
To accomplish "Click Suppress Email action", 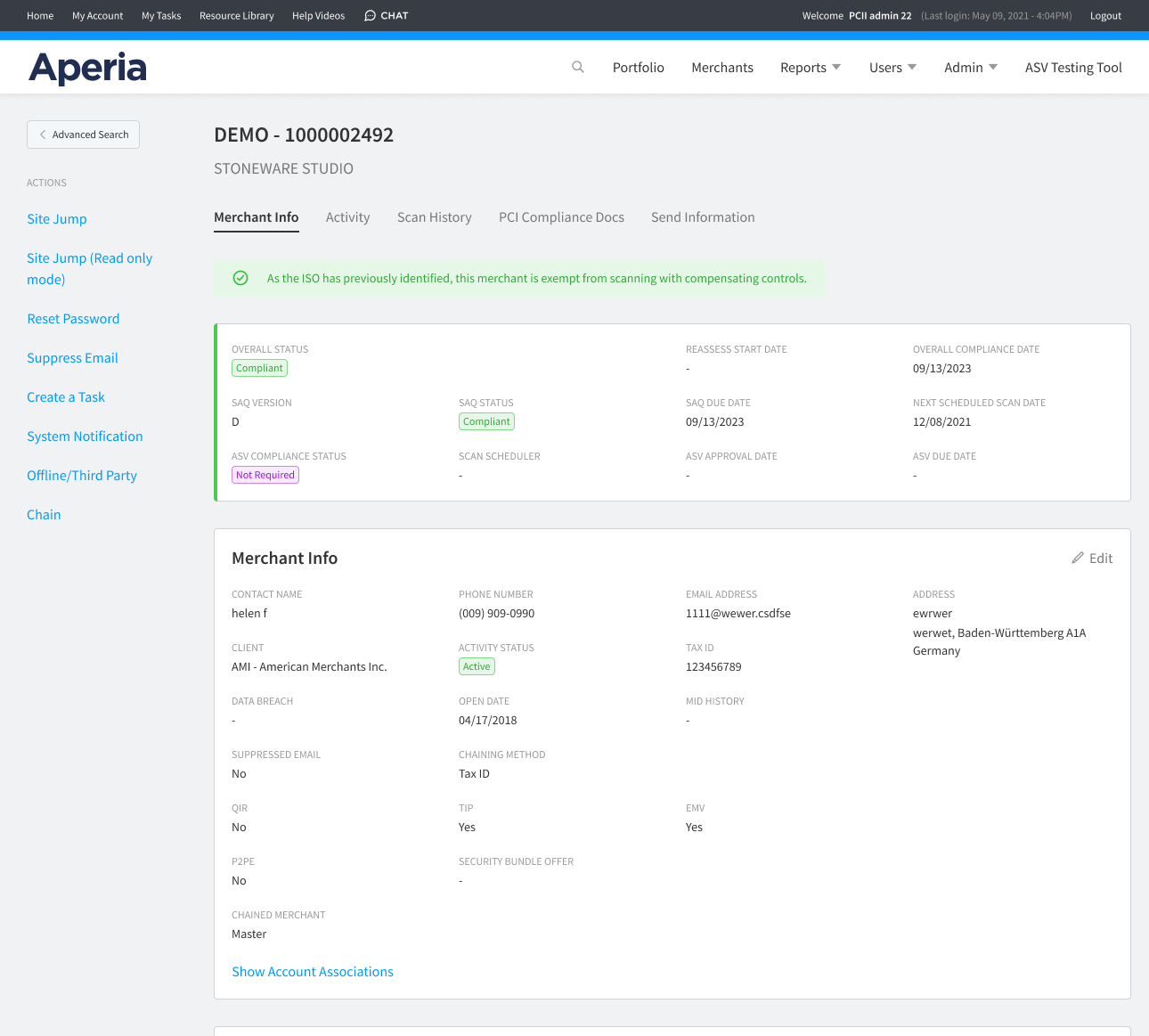I will pyautogui.click(x=72, y=358).
